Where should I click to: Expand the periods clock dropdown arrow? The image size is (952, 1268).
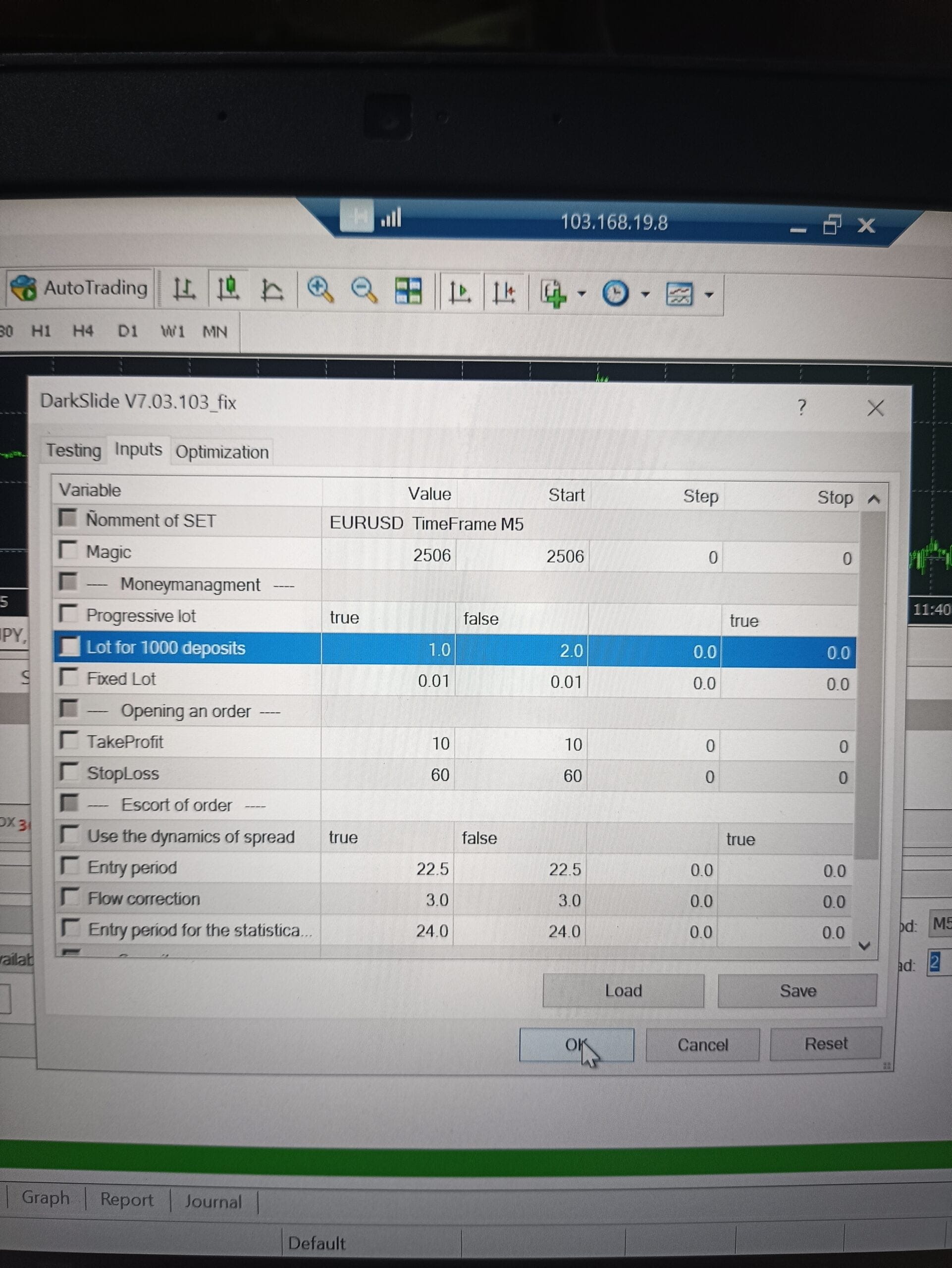click(x=645, y=295)
